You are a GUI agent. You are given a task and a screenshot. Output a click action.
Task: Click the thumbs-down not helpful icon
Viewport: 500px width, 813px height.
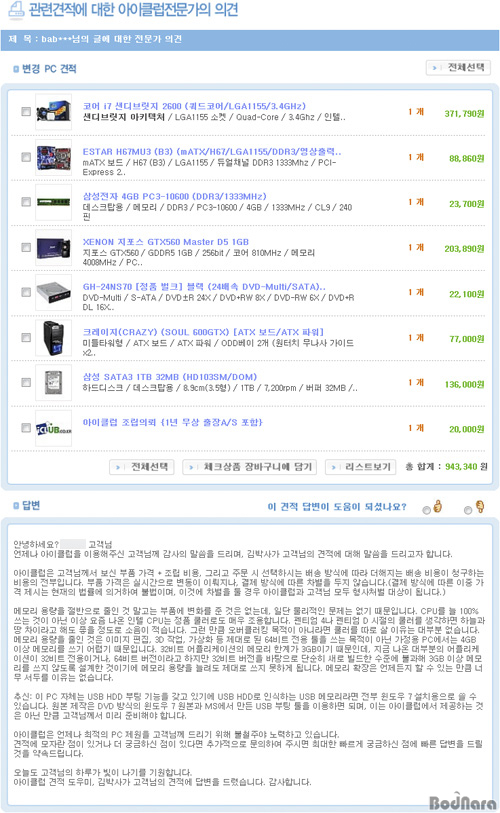click(x=480, y=506)
